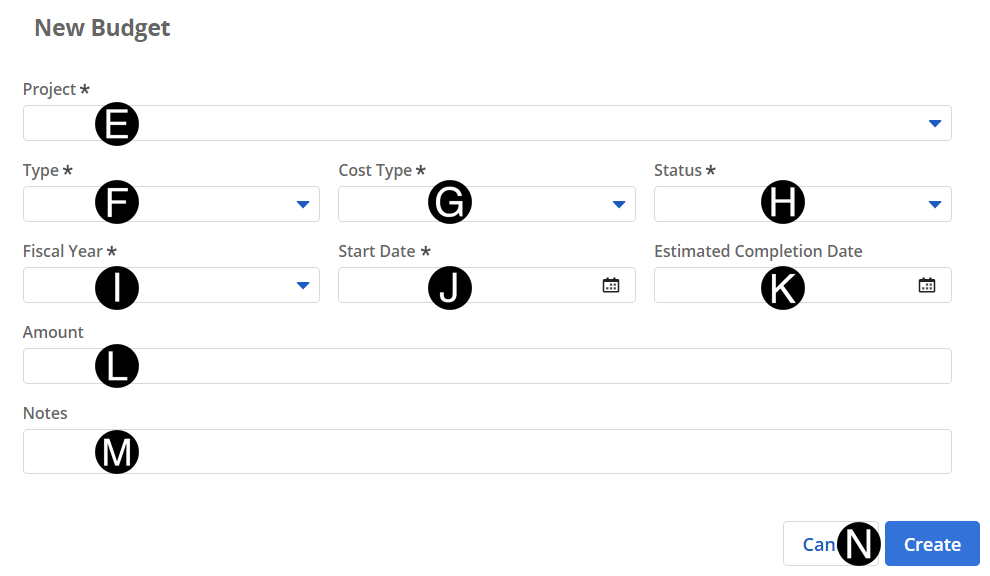Click the Type field's blue arrow
Screen dimensions: 990x576
click(302, 204)
